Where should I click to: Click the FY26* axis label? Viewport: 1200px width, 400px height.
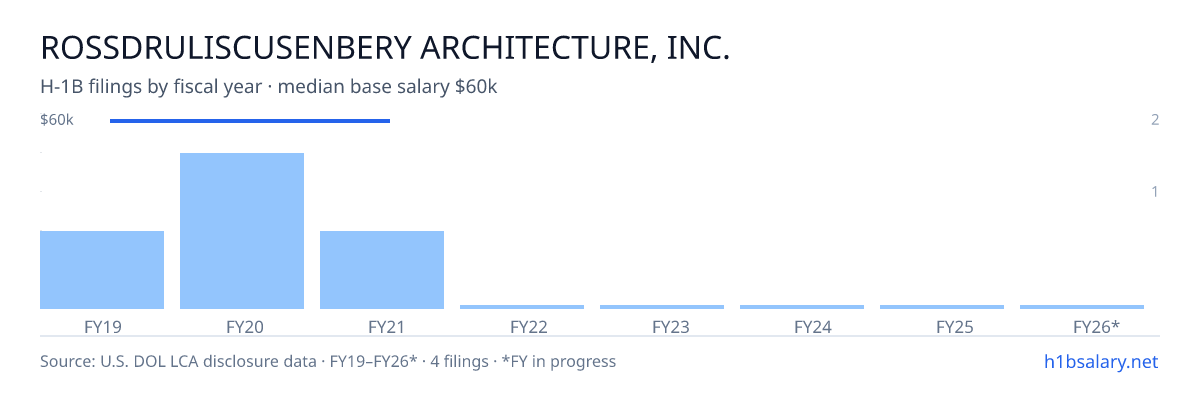tap(1096, 326)
